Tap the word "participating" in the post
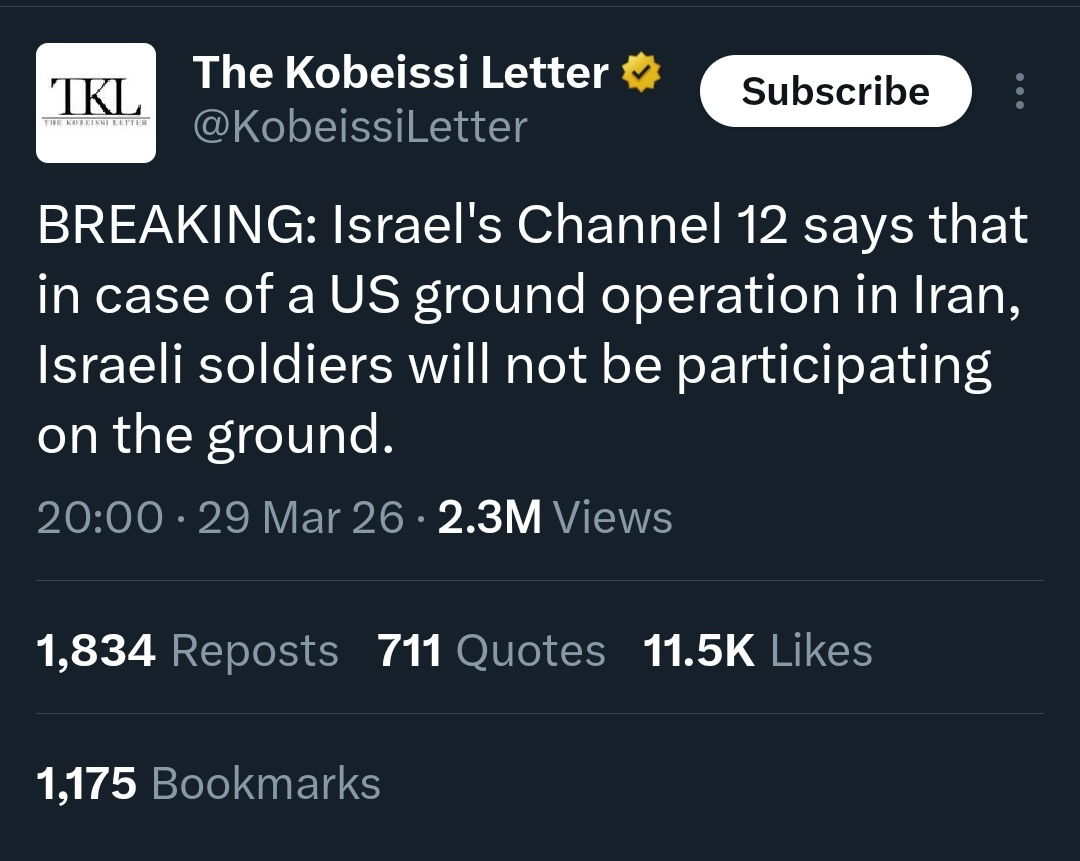Image resolution: width=1080 pixels, height=861 pixels. [833, 366]
